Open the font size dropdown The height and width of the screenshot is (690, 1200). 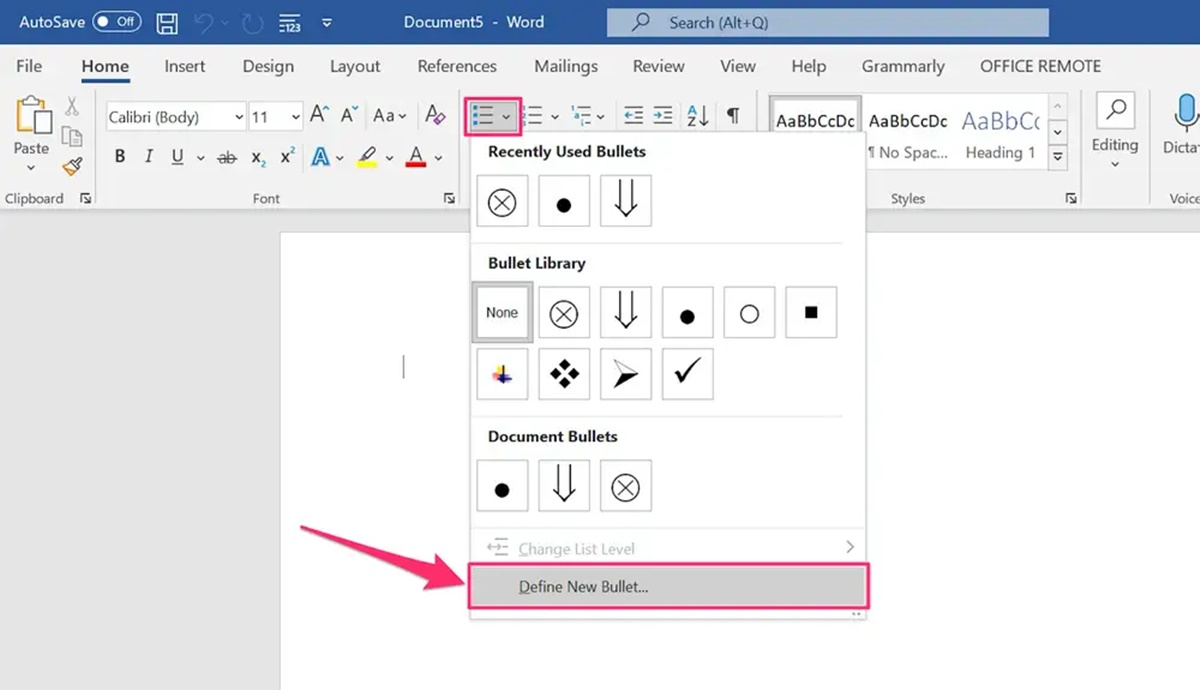pos(275,117)
